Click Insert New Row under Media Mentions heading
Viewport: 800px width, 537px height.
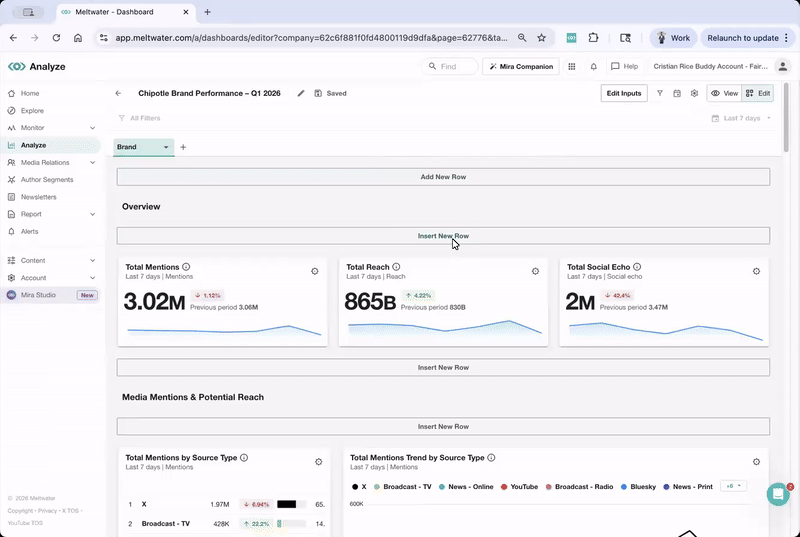(x=443, y=427)
